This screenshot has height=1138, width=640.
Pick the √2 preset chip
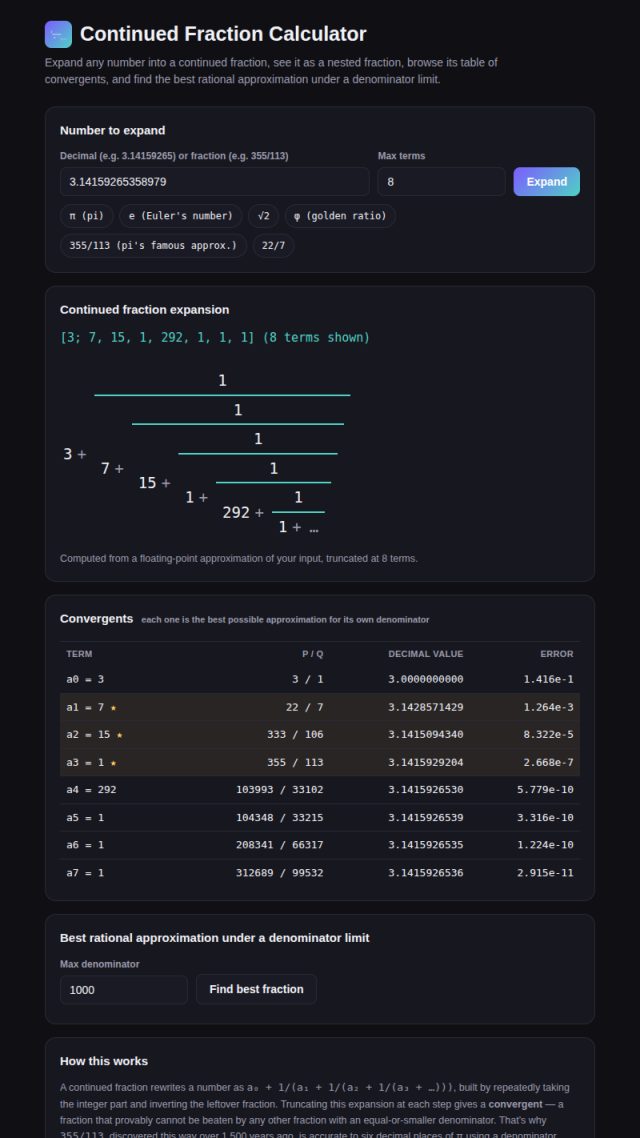(x=263, y=216)
